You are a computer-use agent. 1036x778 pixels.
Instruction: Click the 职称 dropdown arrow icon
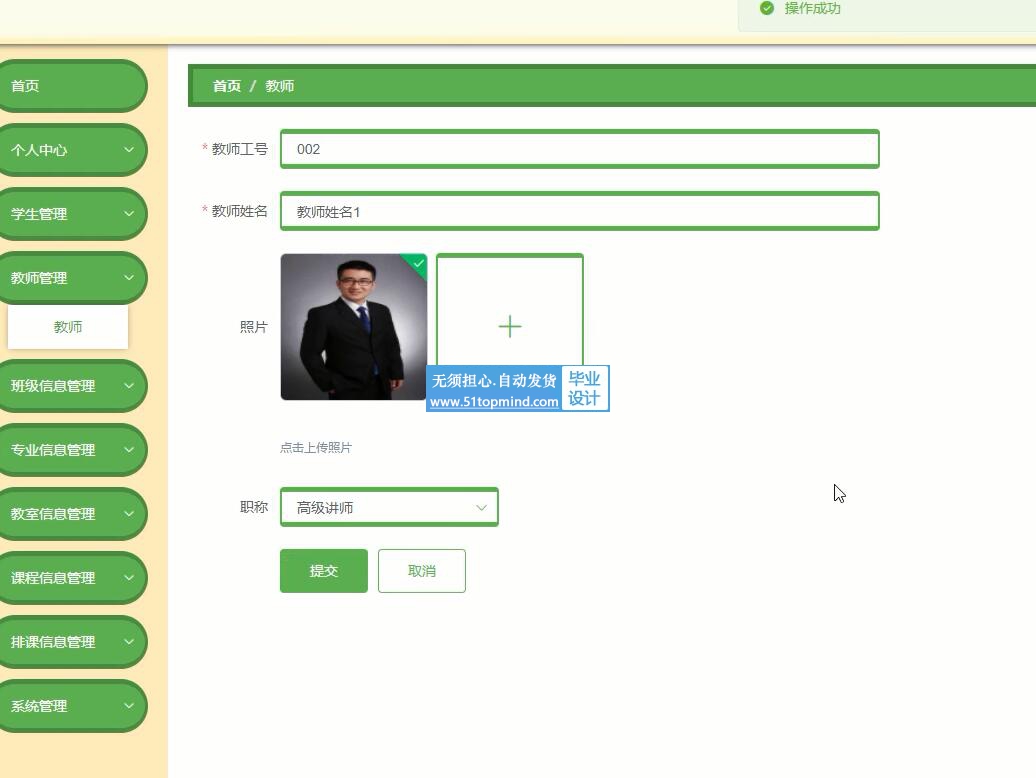click(x=481, y=507)
